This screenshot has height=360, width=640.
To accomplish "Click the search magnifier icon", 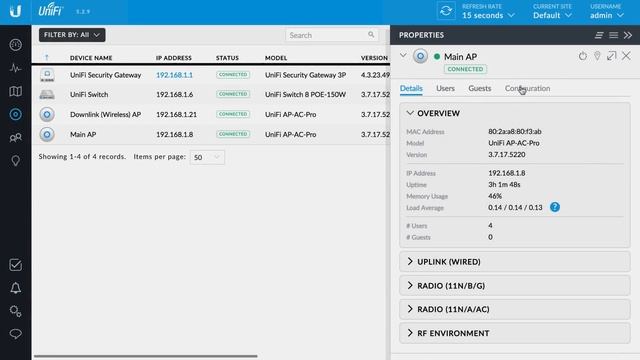I will (371, 35).
